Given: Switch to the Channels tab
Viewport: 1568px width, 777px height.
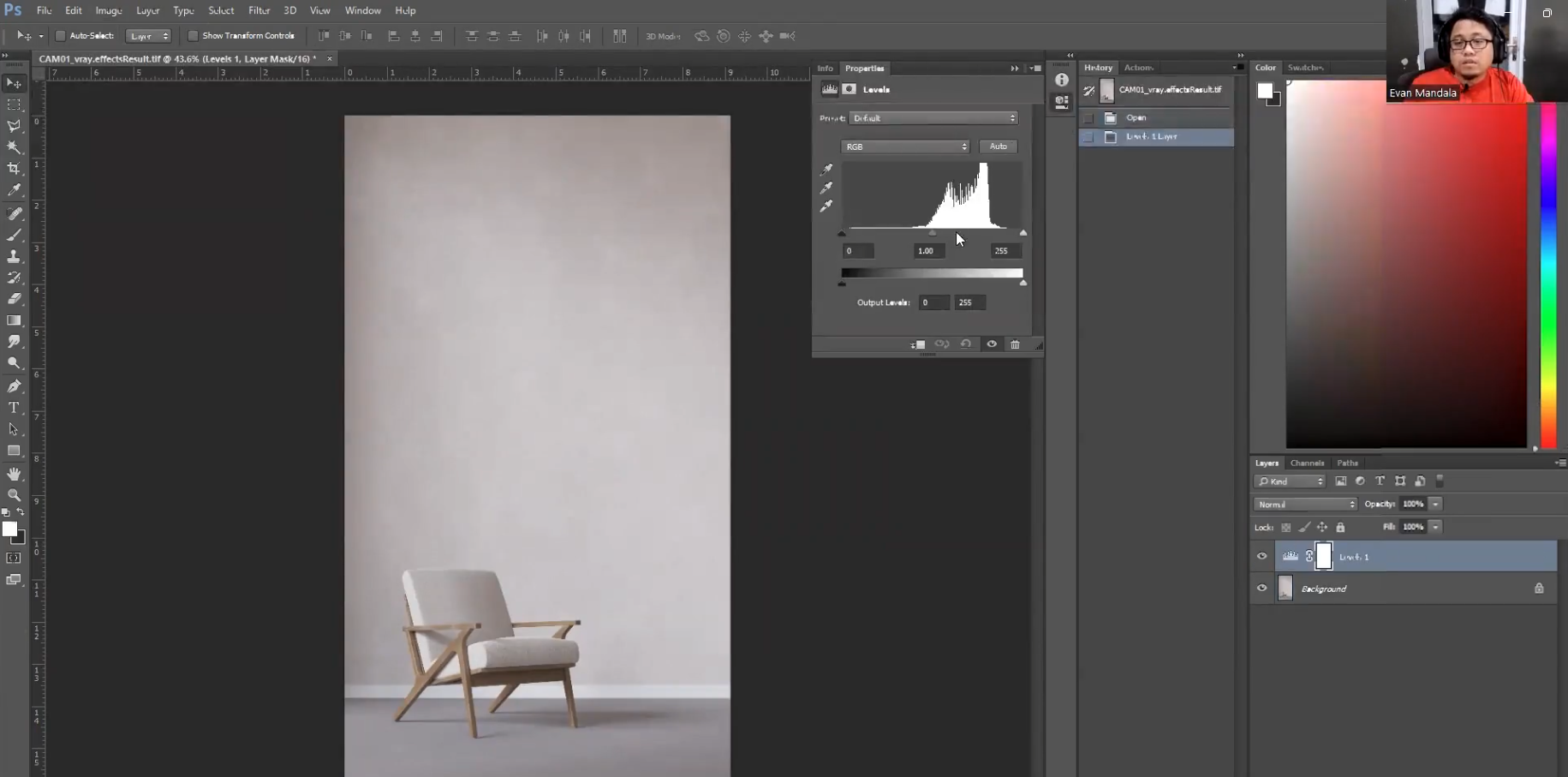Looking at the screenshot, I should pos(1307,463).
